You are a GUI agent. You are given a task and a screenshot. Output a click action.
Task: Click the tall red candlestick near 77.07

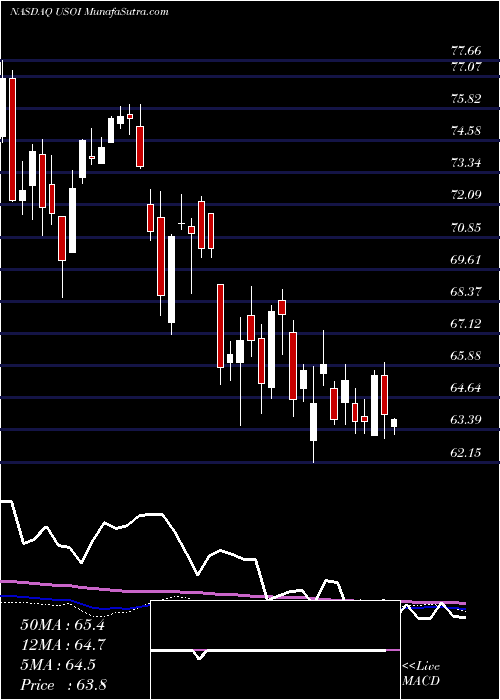(12, 139)
